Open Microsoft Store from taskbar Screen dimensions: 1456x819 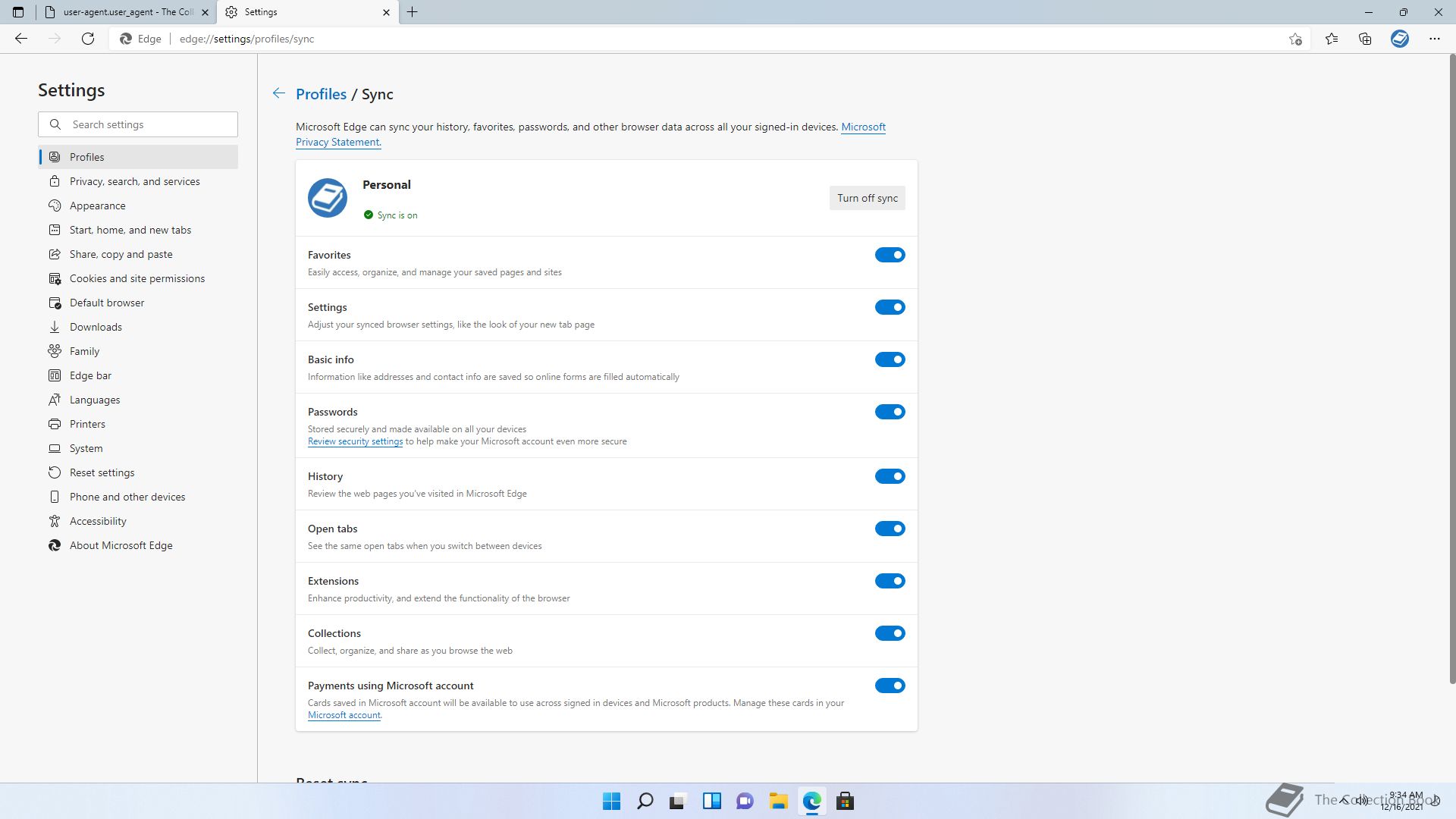[x=845, y=801]
